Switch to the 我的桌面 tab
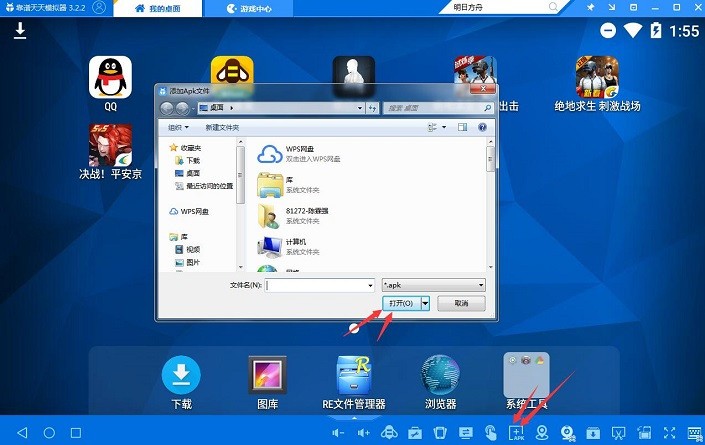The width and height of the screenshot is (705, 445). pos(158,8)
